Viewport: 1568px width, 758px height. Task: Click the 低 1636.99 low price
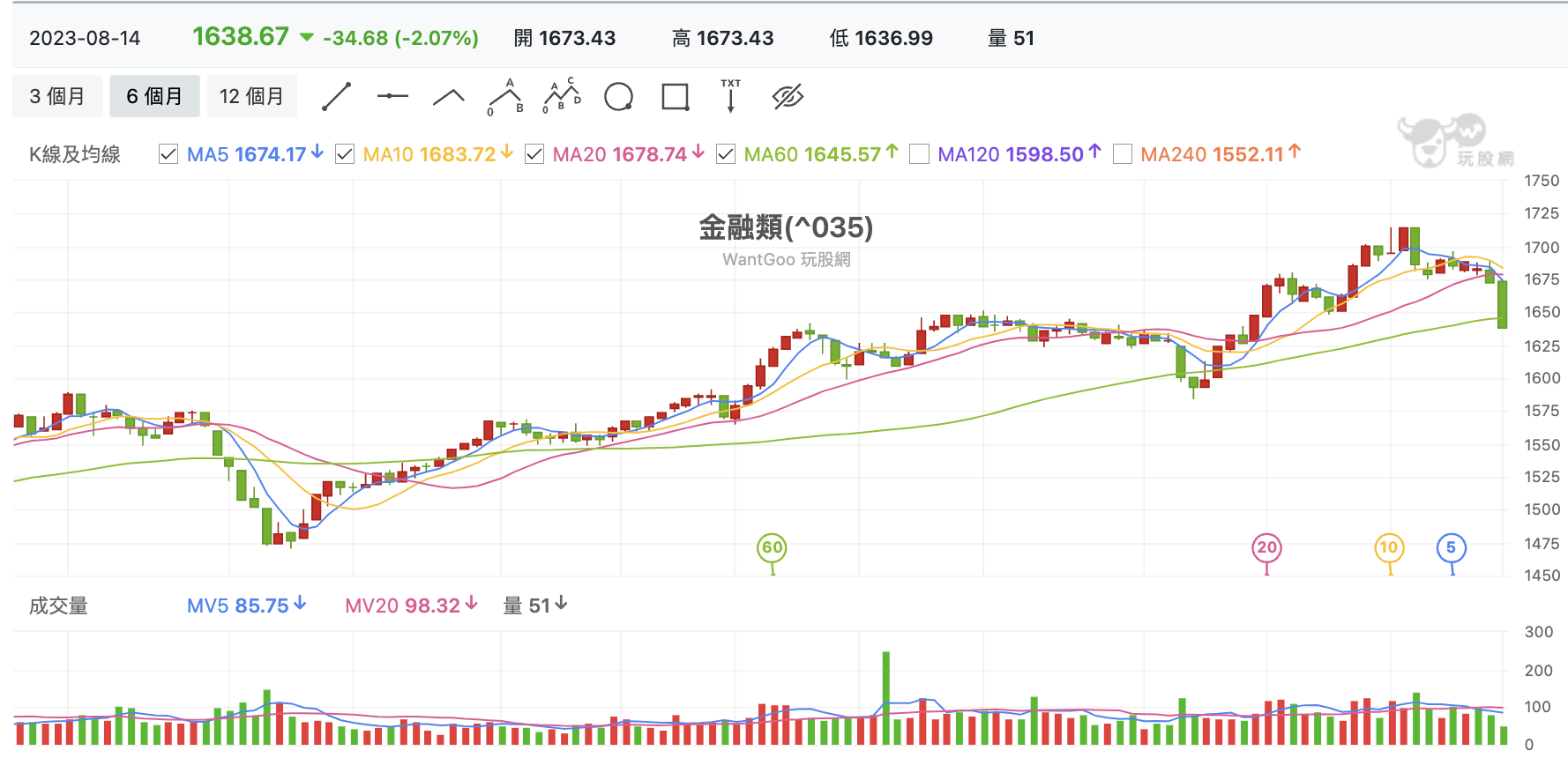tap(881, 38)
